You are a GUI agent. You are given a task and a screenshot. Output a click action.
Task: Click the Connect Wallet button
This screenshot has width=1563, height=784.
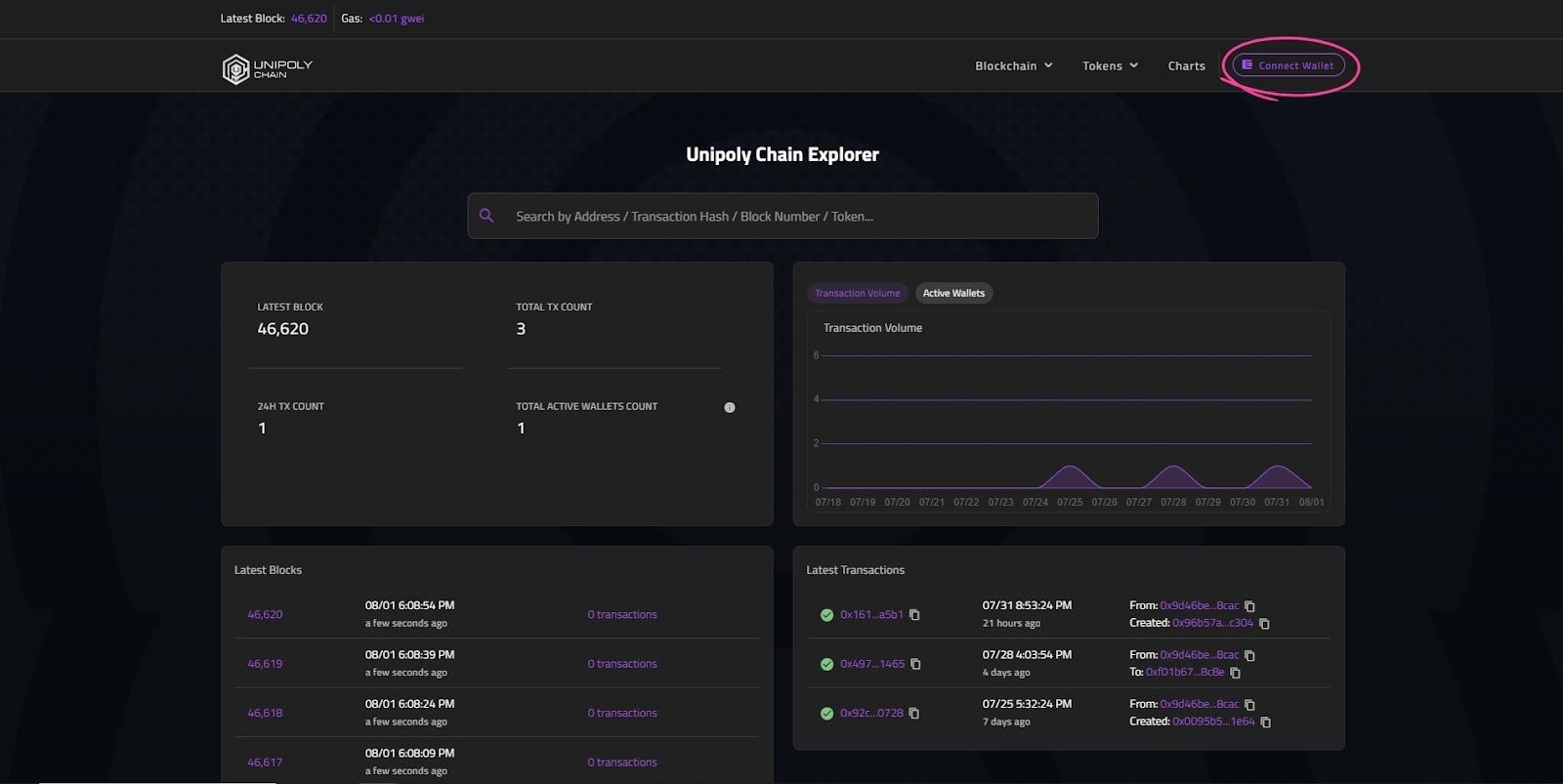coord(1288,65)
